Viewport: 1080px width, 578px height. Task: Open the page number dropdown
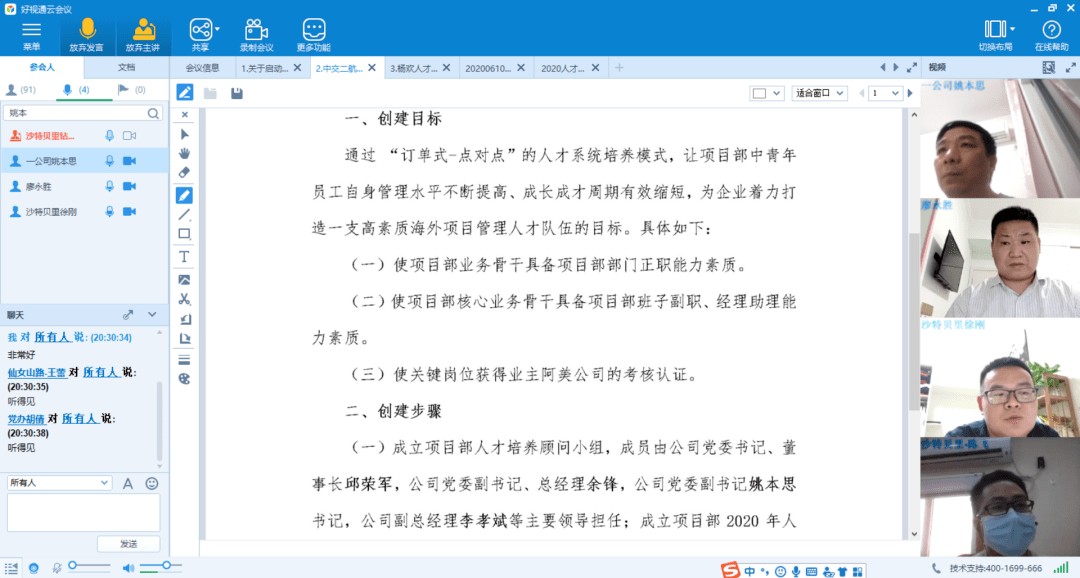(885, 93)
